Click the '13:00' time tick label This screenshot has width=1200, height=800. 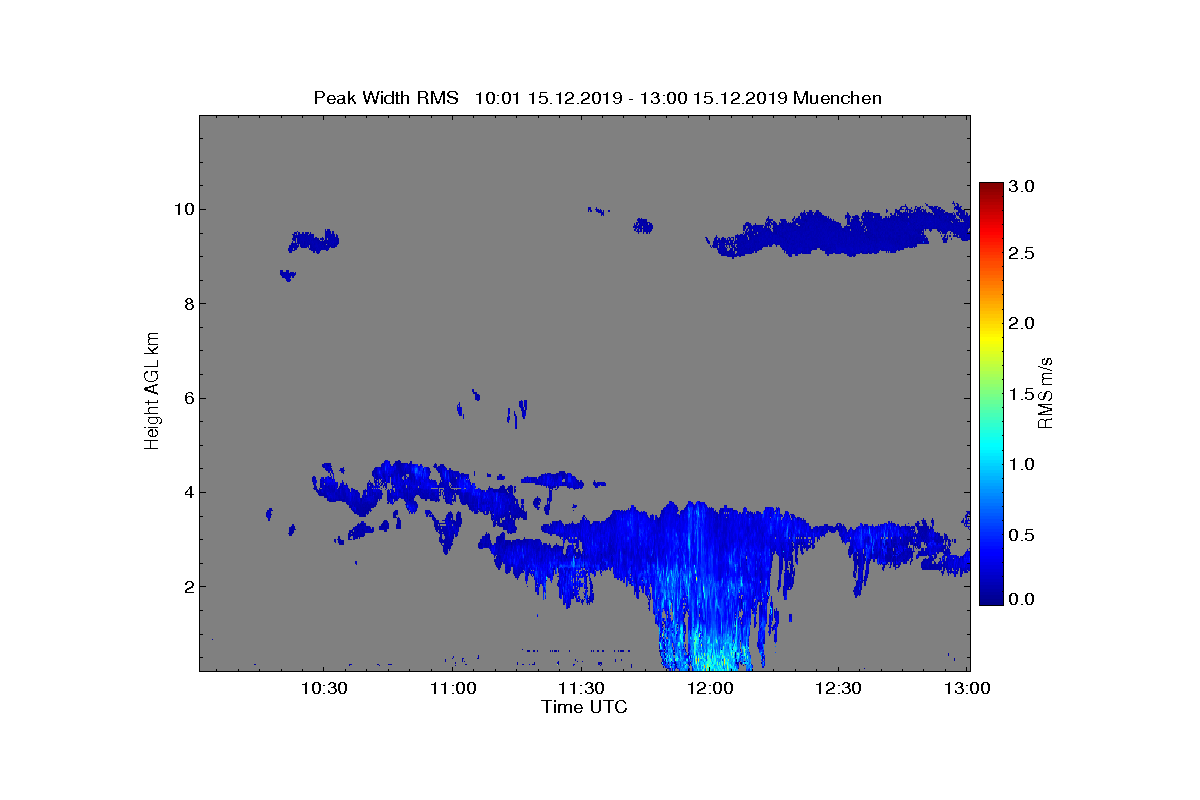pos(967,689)
